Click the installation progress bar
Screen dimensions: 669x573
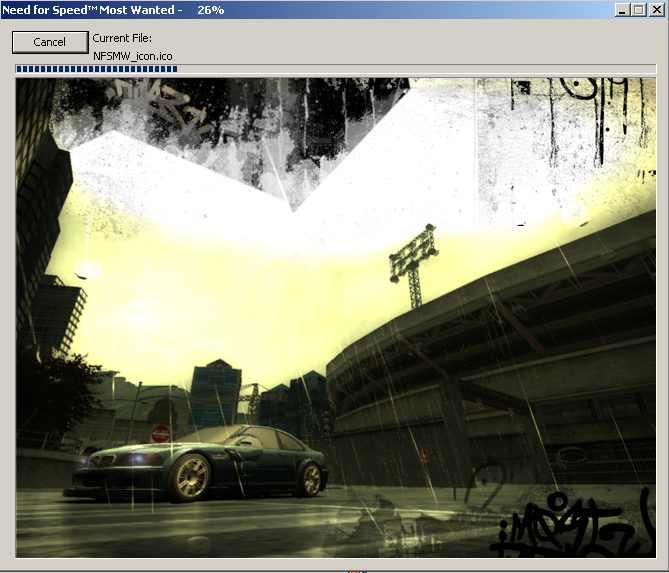335,69
